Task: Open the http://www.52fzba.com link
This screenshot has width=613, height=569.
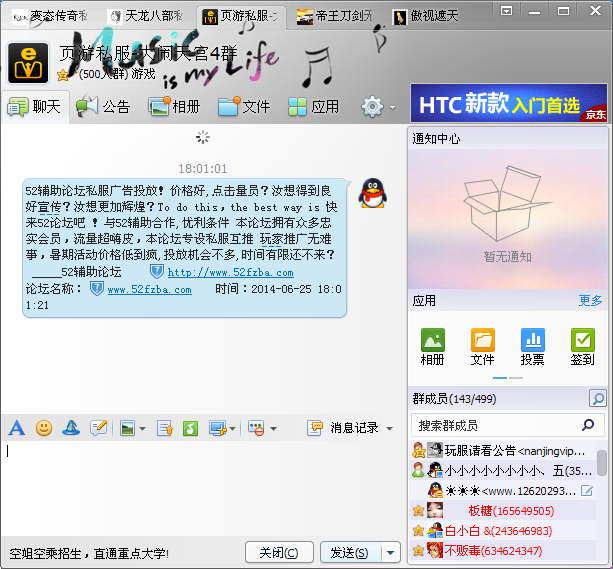Action: coord(230,272)
